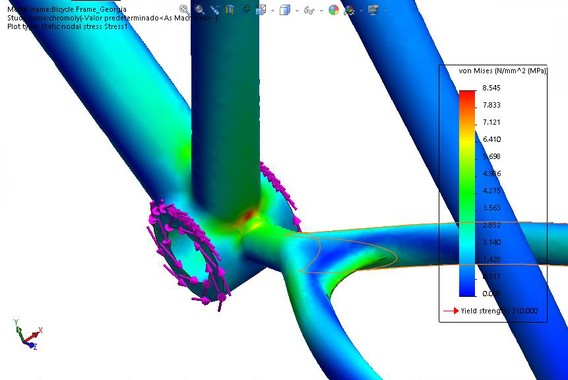Viewport: 568px width, 380px height.
Task: Expand the Apply Scene dropdown arrow
Action: pyautogui.click(x=361, y=11)
